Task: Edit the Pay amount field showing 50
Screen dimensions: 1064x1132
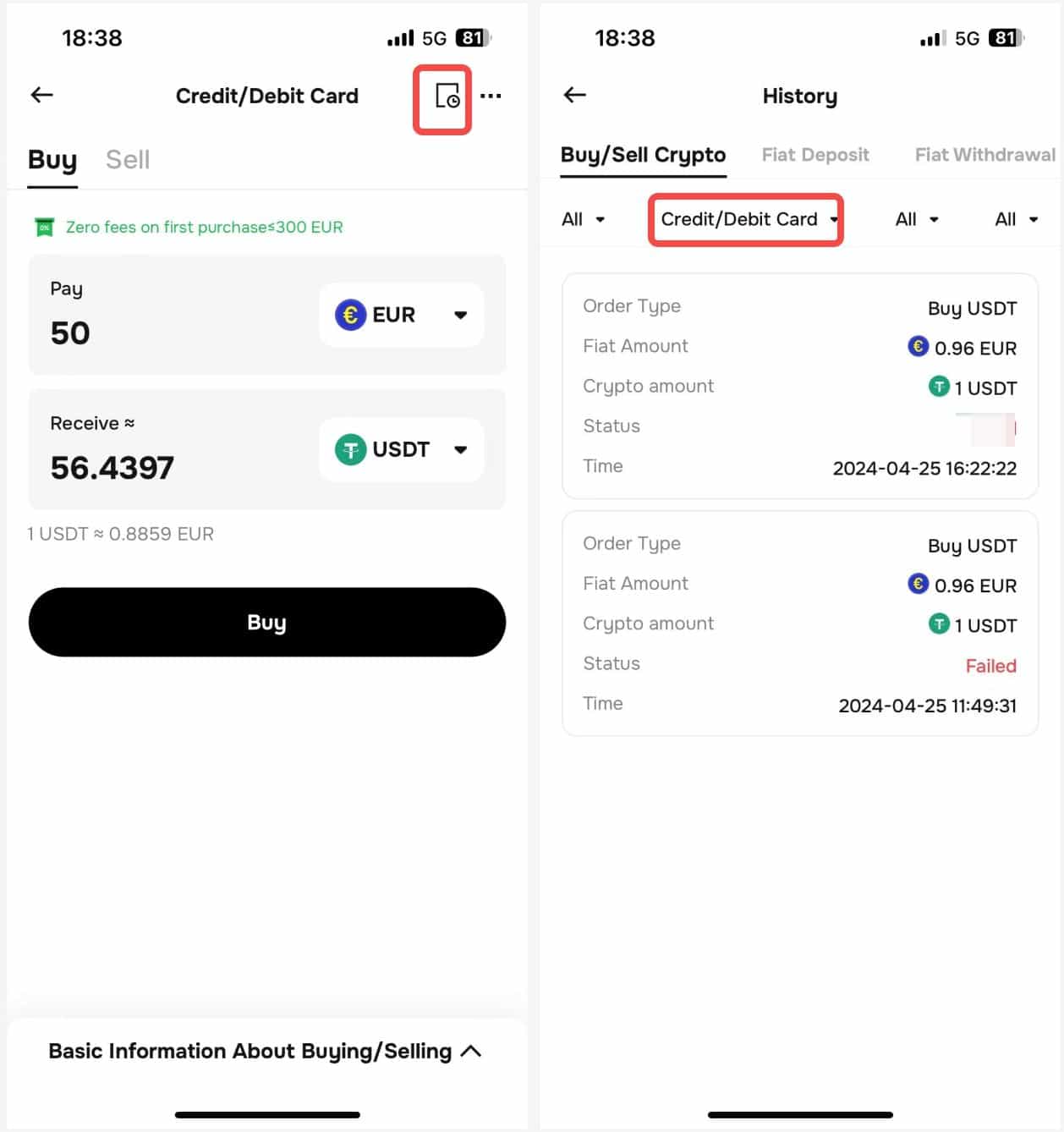Action: tap(71, 332)
